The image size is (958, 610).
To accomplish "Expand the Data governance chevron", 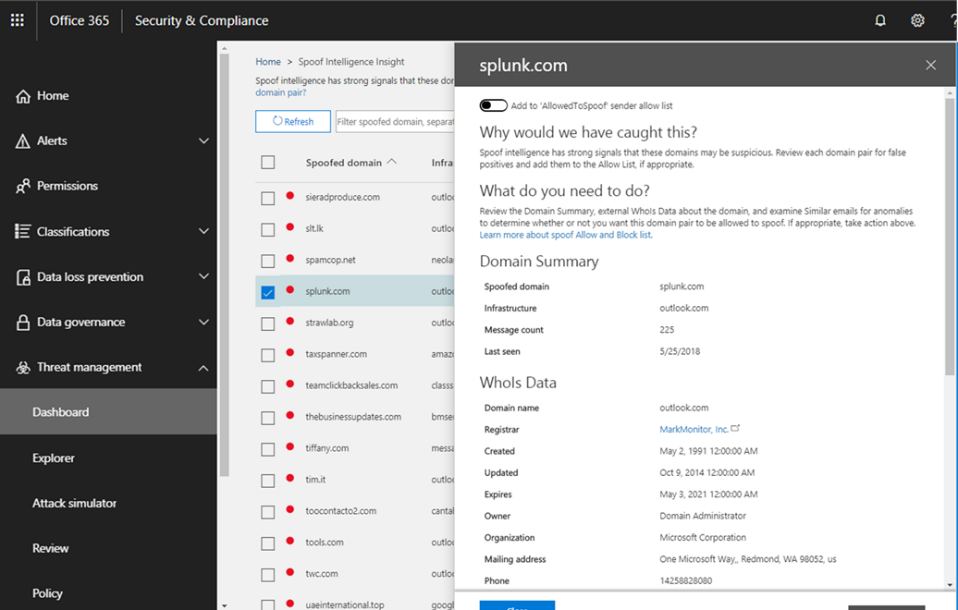I will (x=203, y=322).
